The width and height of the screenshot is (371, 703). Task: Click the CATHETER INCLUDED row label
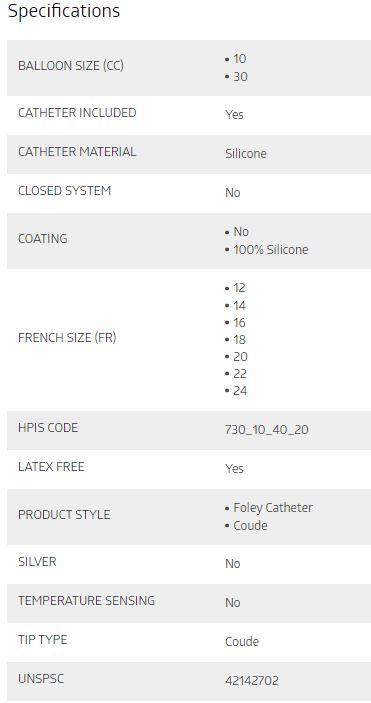click(x=77, y=113)
